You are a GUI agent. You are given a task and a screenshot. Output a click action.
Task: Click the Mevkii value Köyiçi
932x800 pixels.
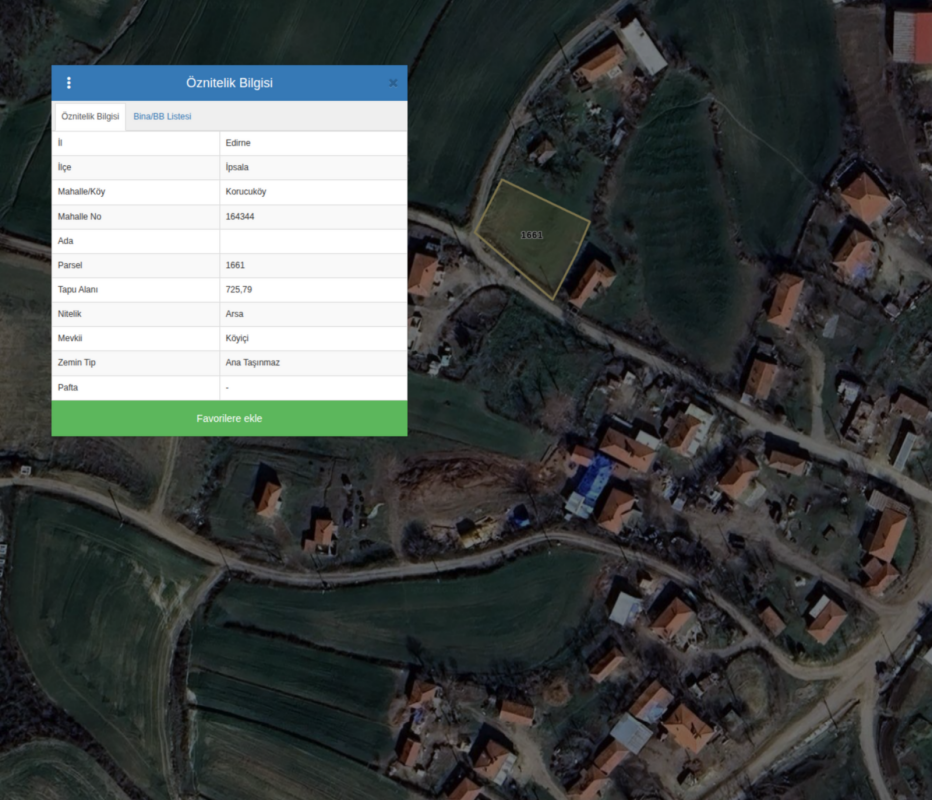(237, 338)
